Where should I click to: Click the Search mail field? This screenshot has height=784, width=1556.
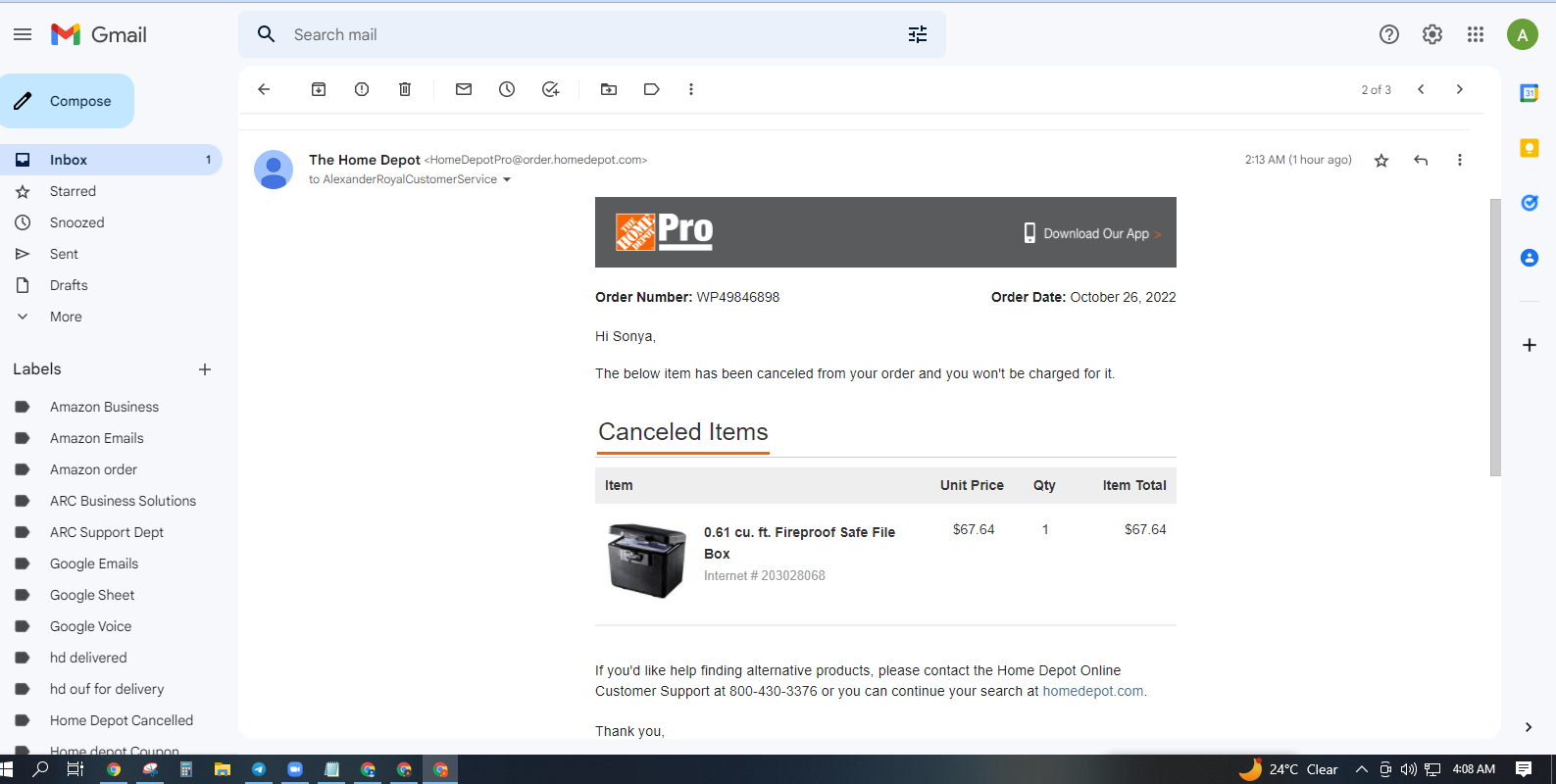(x=592, y=34)
